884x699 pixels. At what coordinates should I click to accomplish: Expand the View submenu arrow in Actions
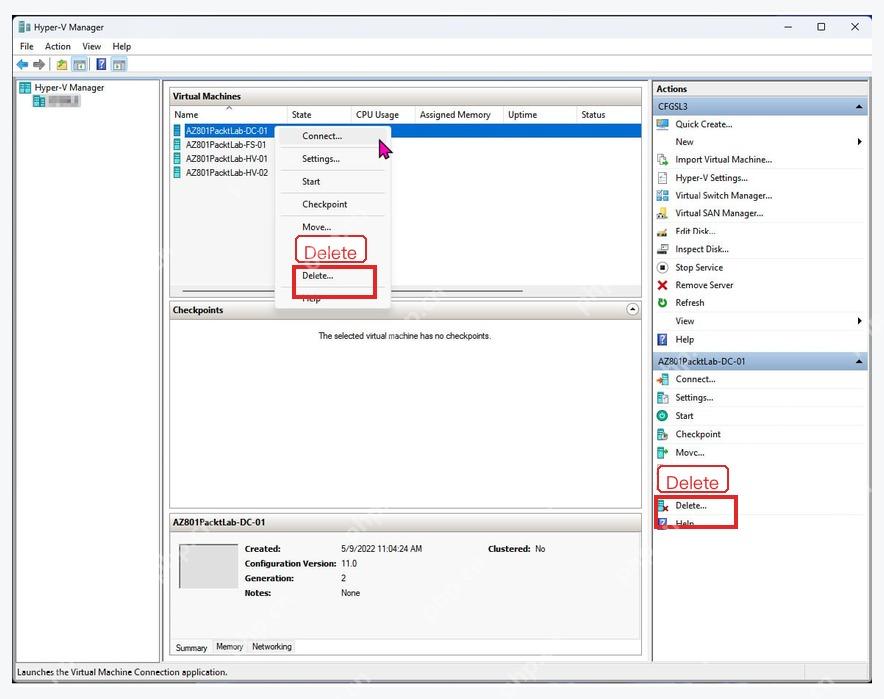(859, 321)
